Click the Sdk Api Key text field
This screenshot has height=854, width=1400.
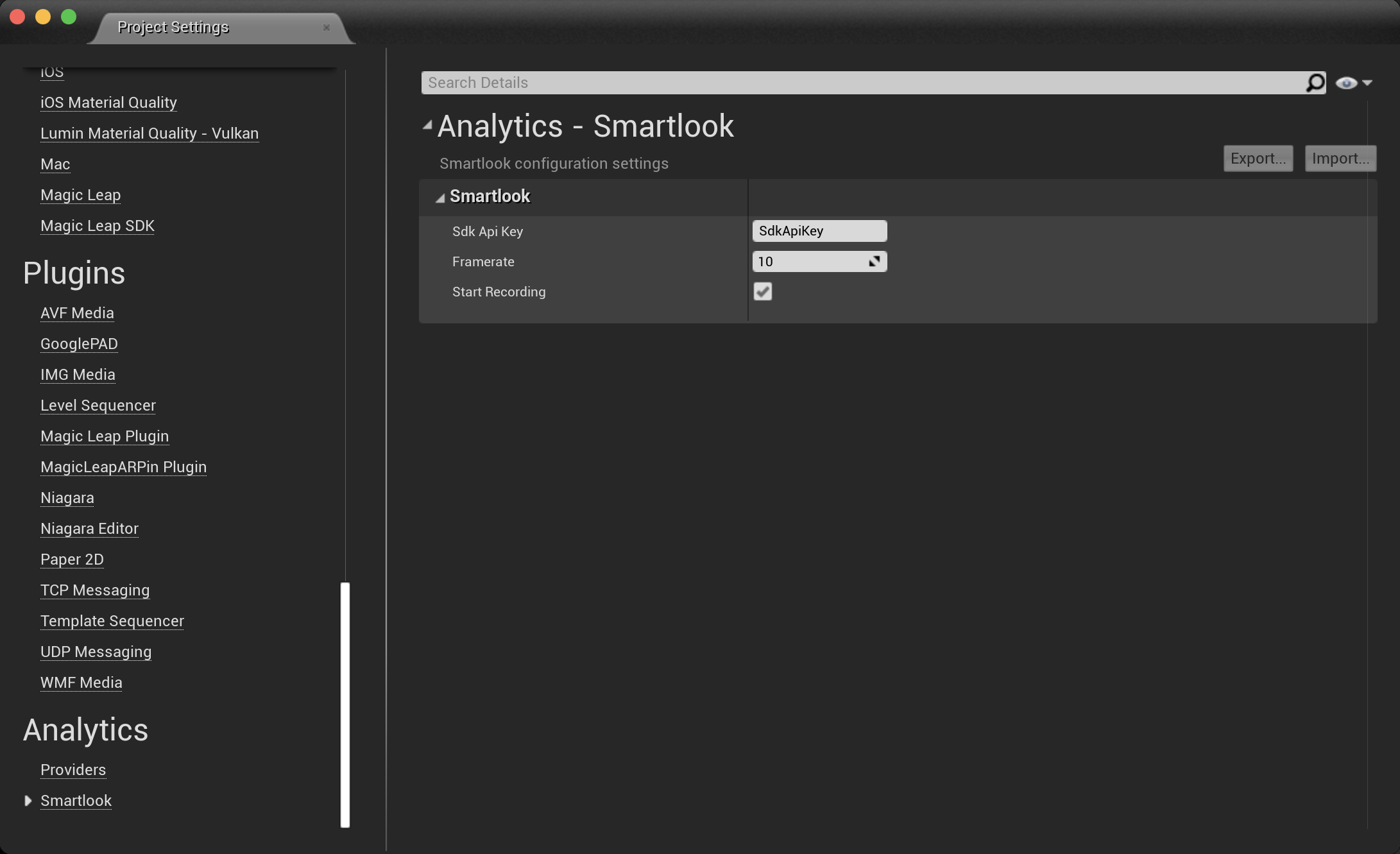(x=819, y=231)
